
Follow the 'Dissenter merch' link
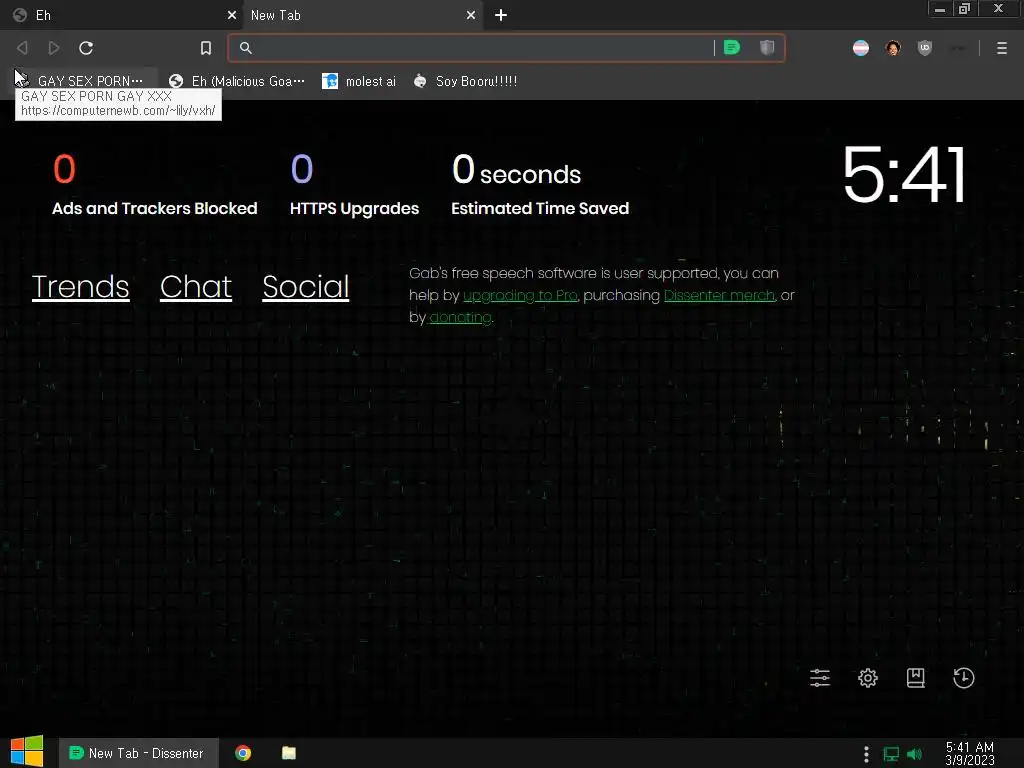click(x=720, y=295)
